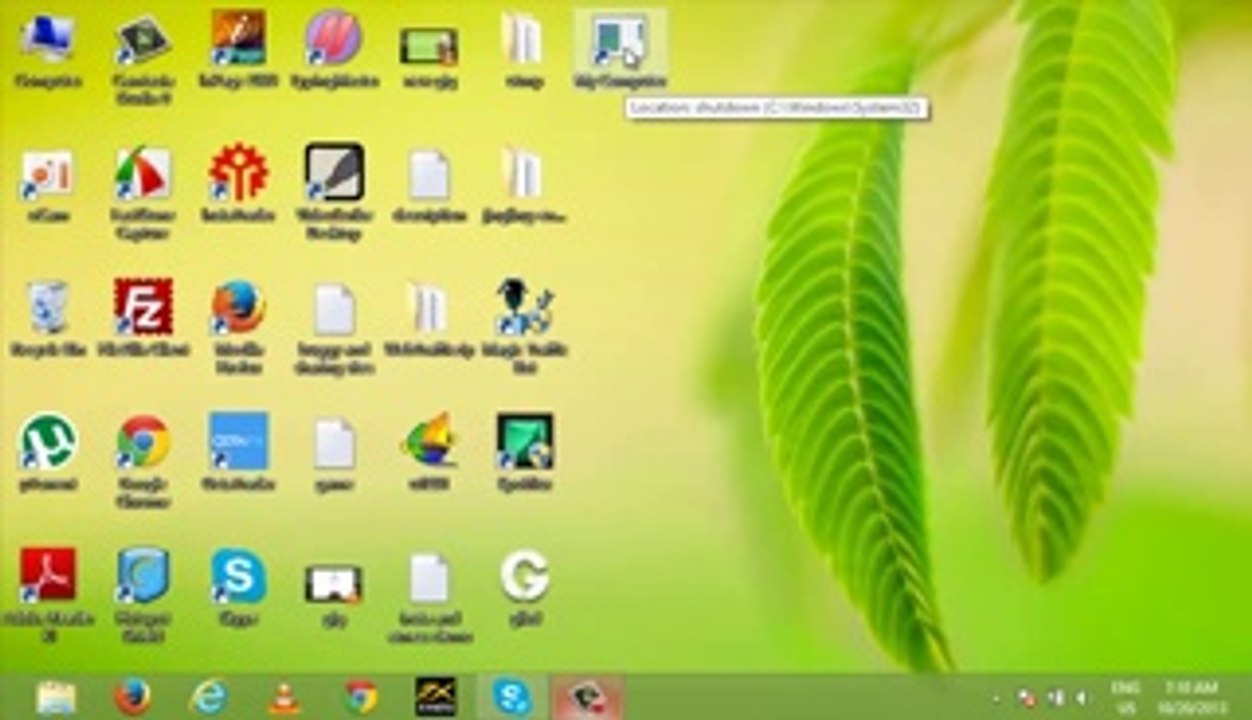Open the network status tray icon
Viewport: 1252px width, 720px height.
(x=1055, y=698)
